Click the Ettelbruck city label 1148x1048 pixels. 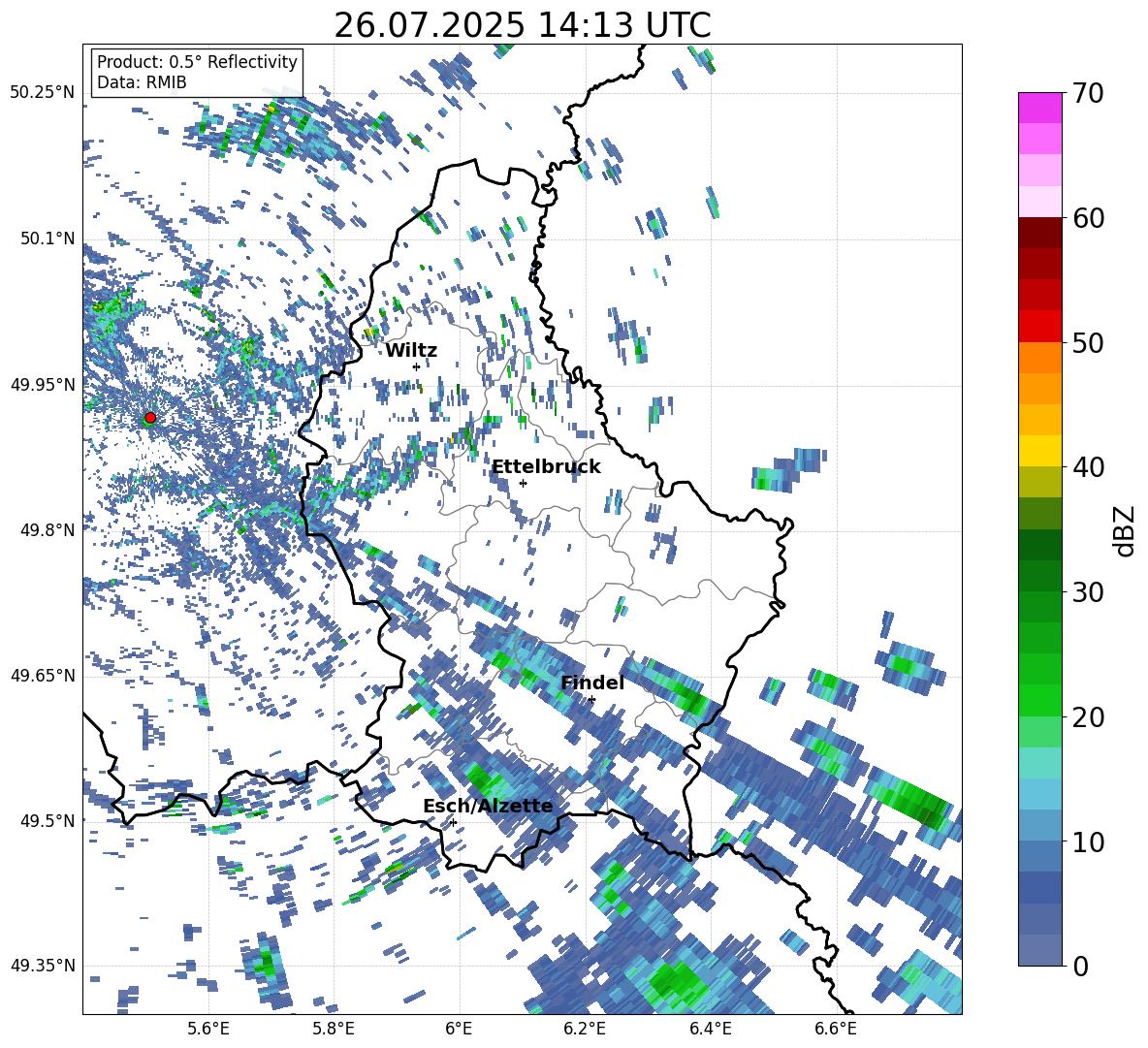click(546, 467)
